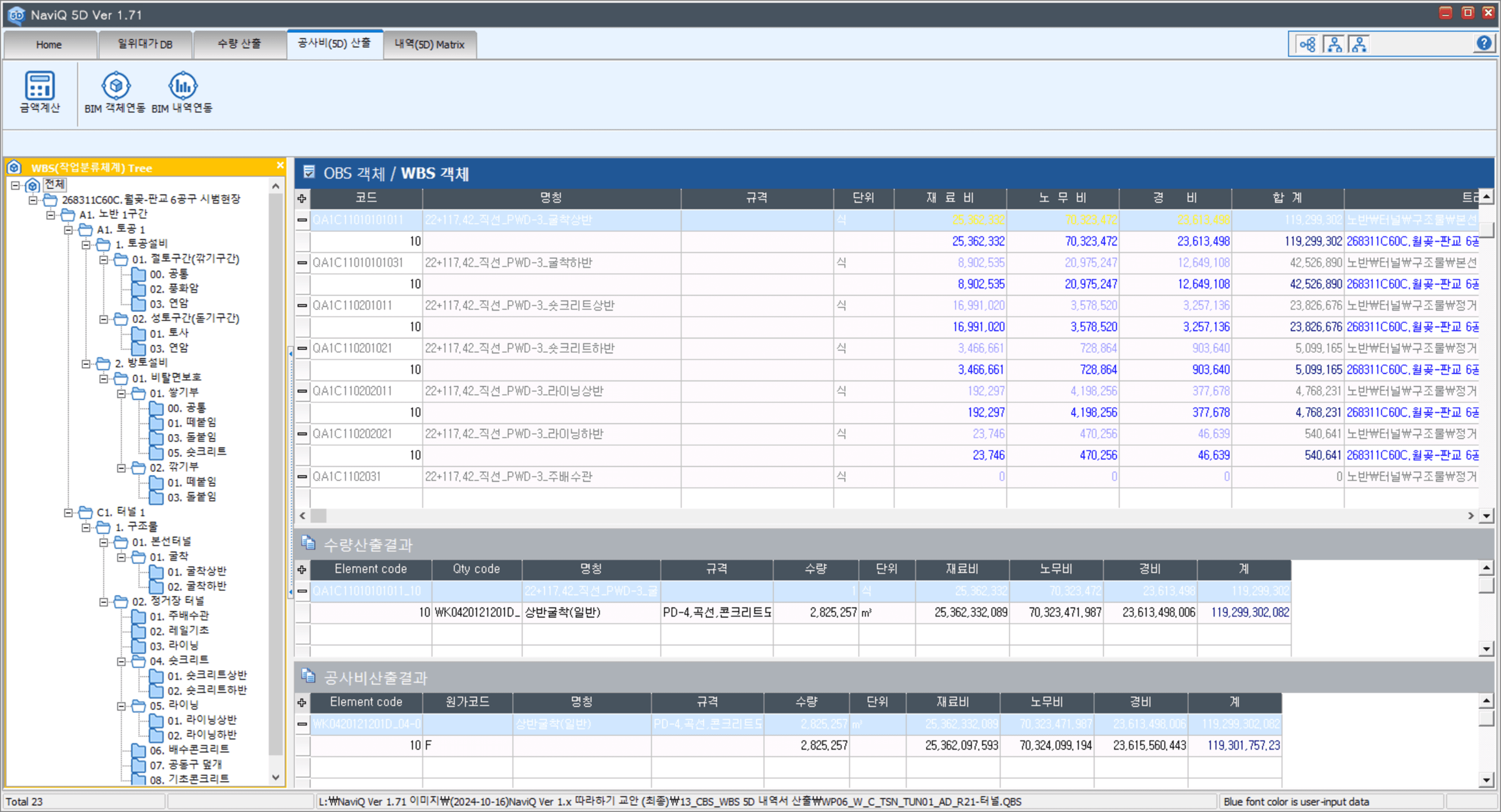Click the OBS 객체 / WBS 객체 header icon
This screenshot has height=812, width=1501.
click(309, 172)
